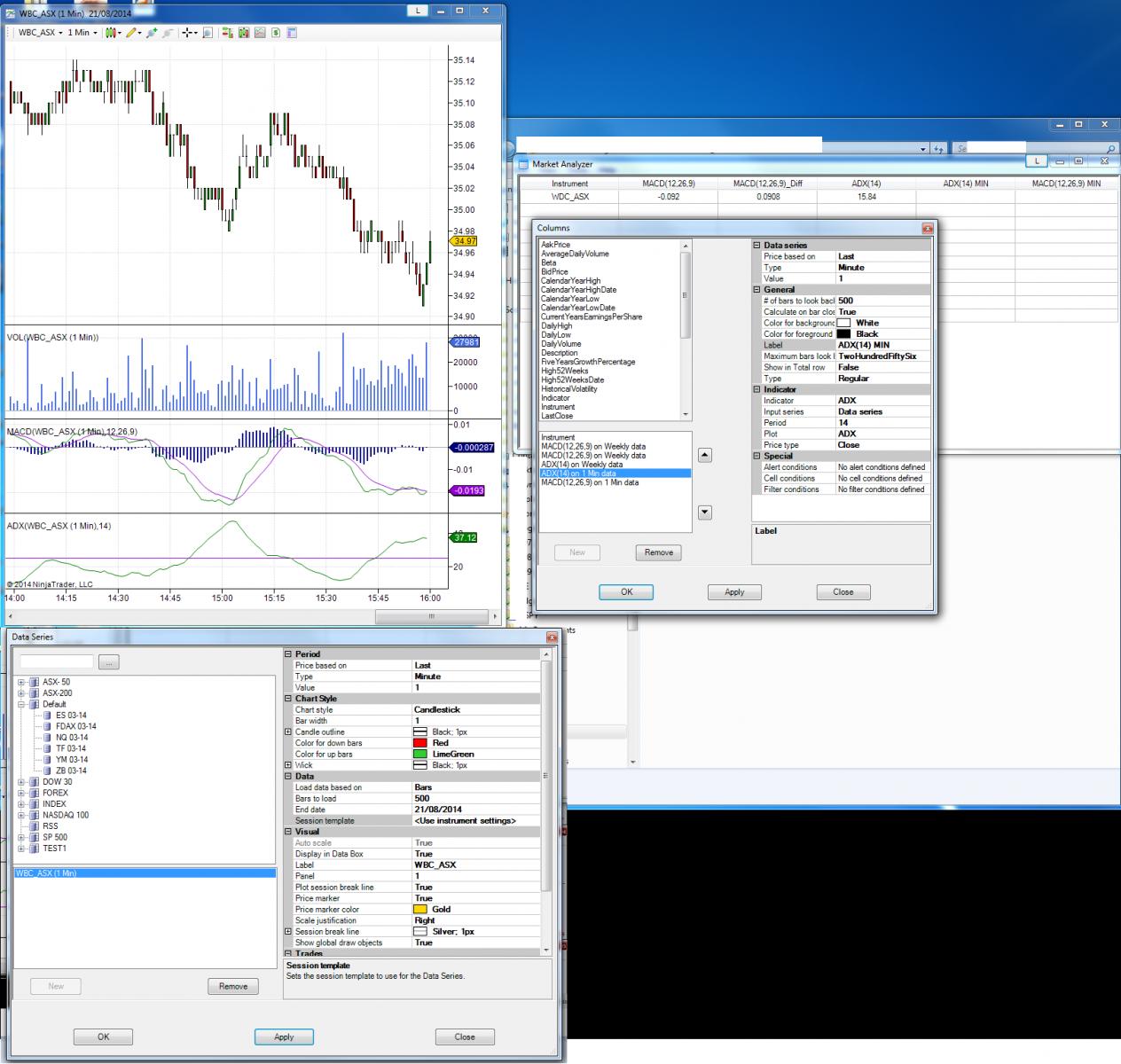Select FDAX 03-14 in instrument tree
This screenshot has width=1121, height=1064.
75,727
